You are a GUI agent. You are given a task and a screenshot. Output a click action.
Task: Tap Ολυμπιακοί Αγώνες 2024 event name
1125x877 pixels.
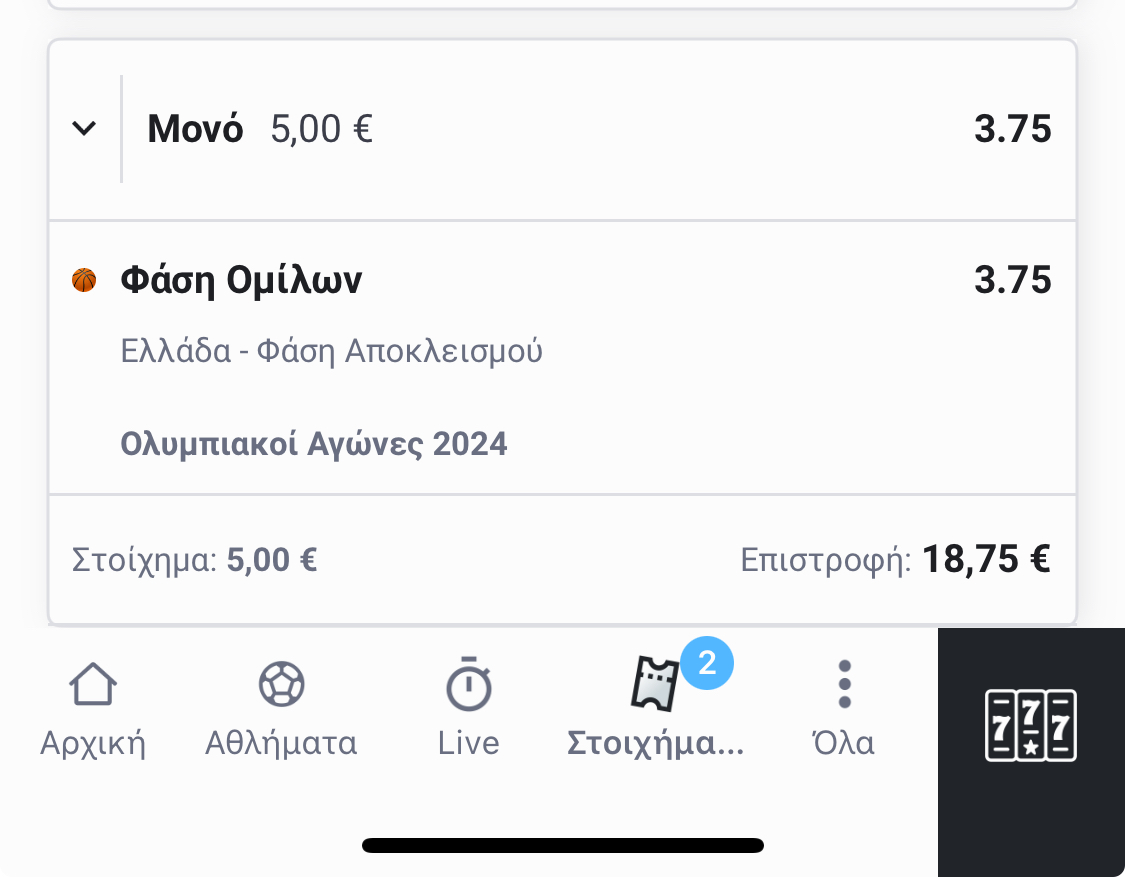point(314,443)
